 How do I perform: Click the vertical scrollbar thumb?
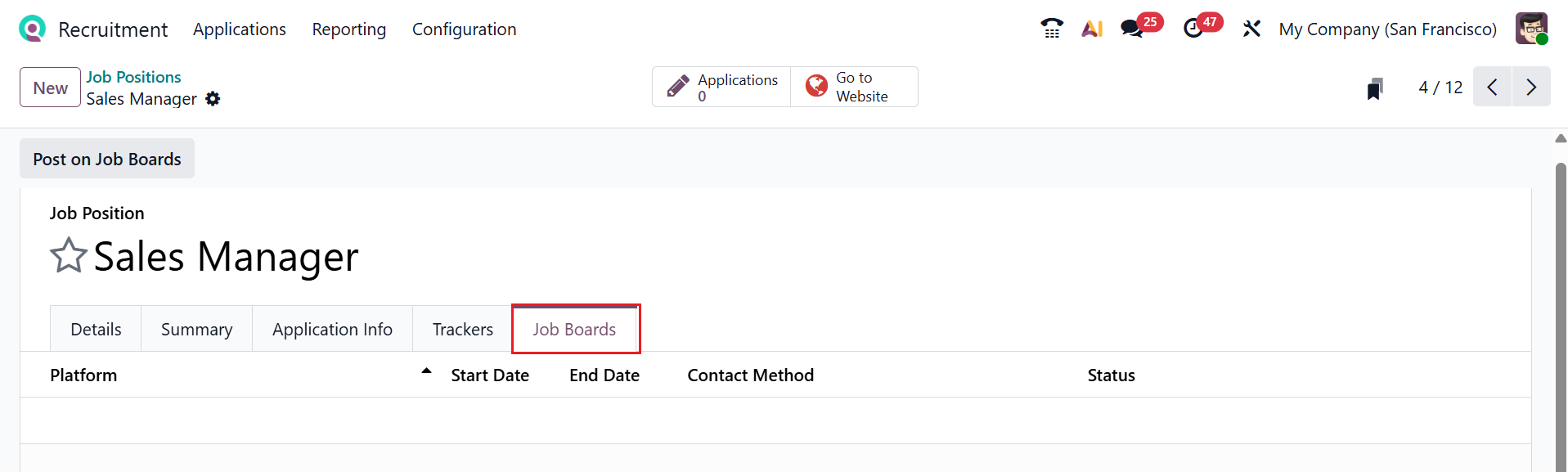pos(1561,311)
